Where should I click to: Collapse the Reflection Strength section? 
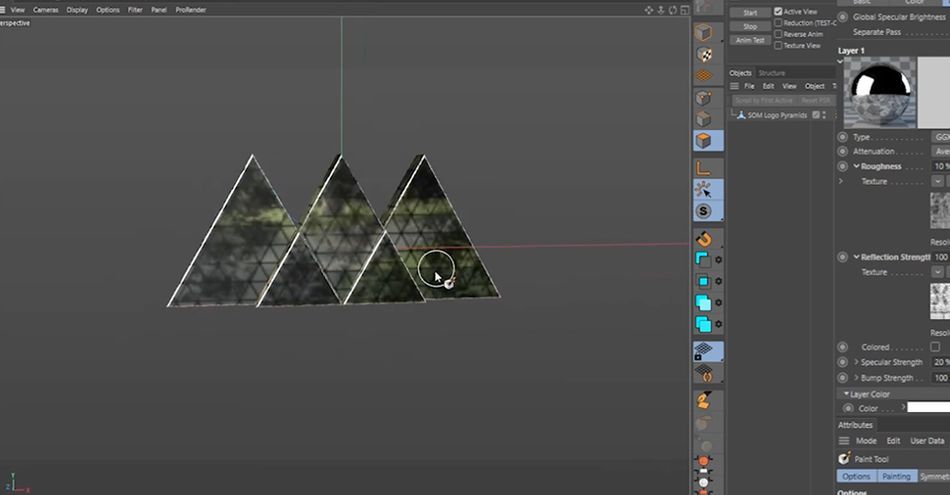(857, 257)
